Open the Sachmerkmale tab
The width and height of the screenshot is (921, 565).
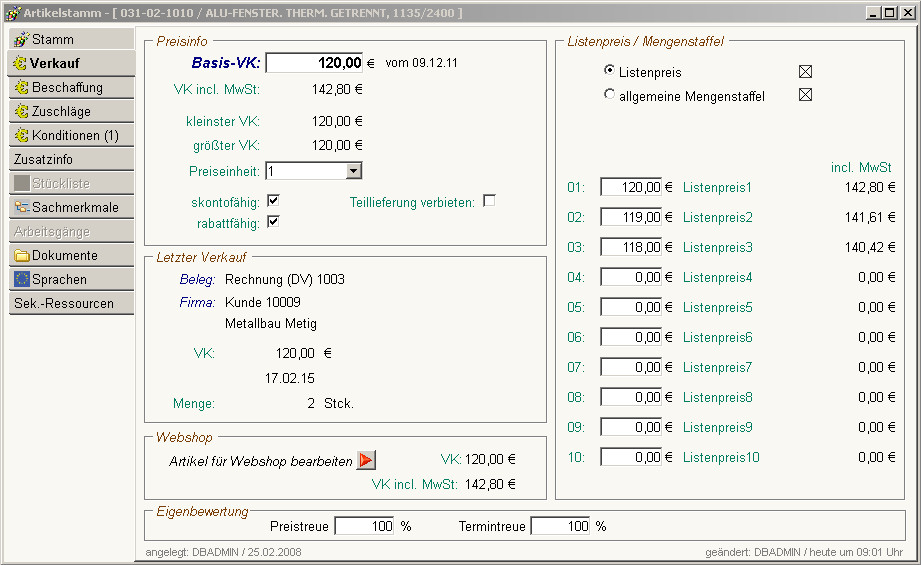72,208
